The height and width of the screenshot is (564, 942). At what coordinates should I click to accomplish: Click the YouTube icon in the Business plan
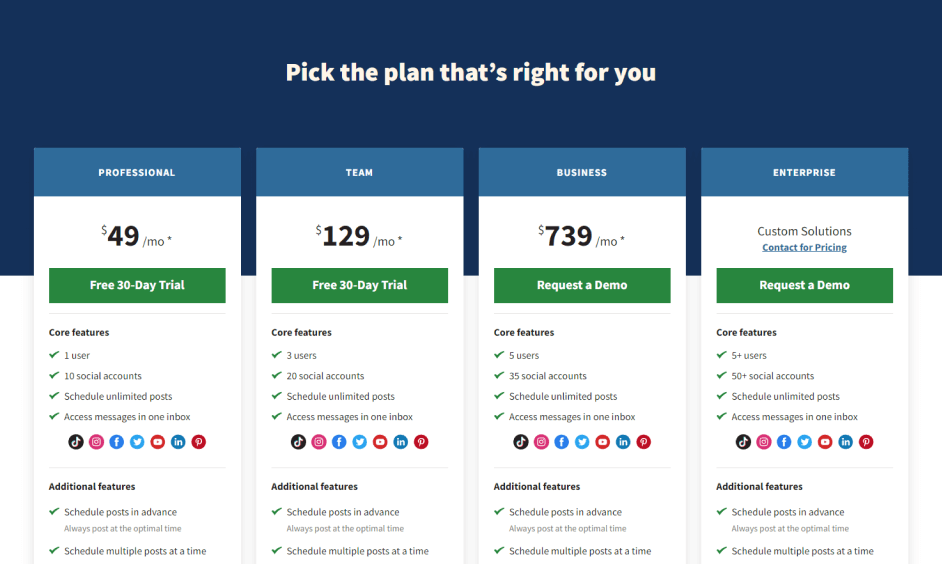pos(603,442)
